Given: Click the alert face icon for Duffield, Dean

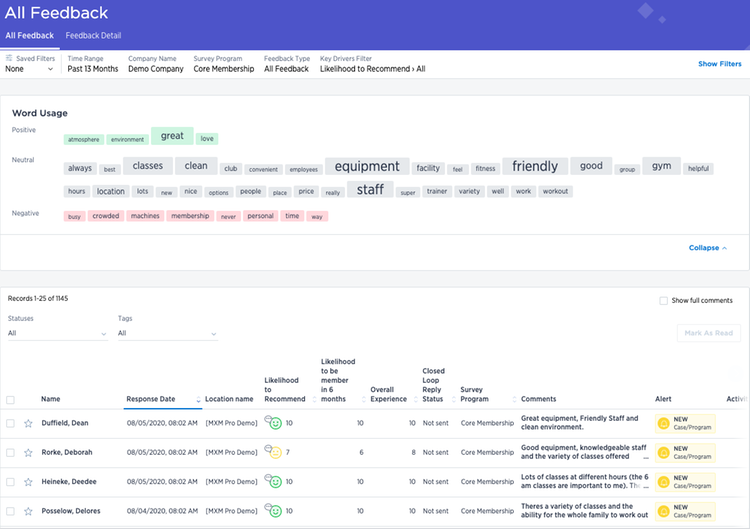Looking at the screenshot, I should pyautogui.click(x=662, y=424).
